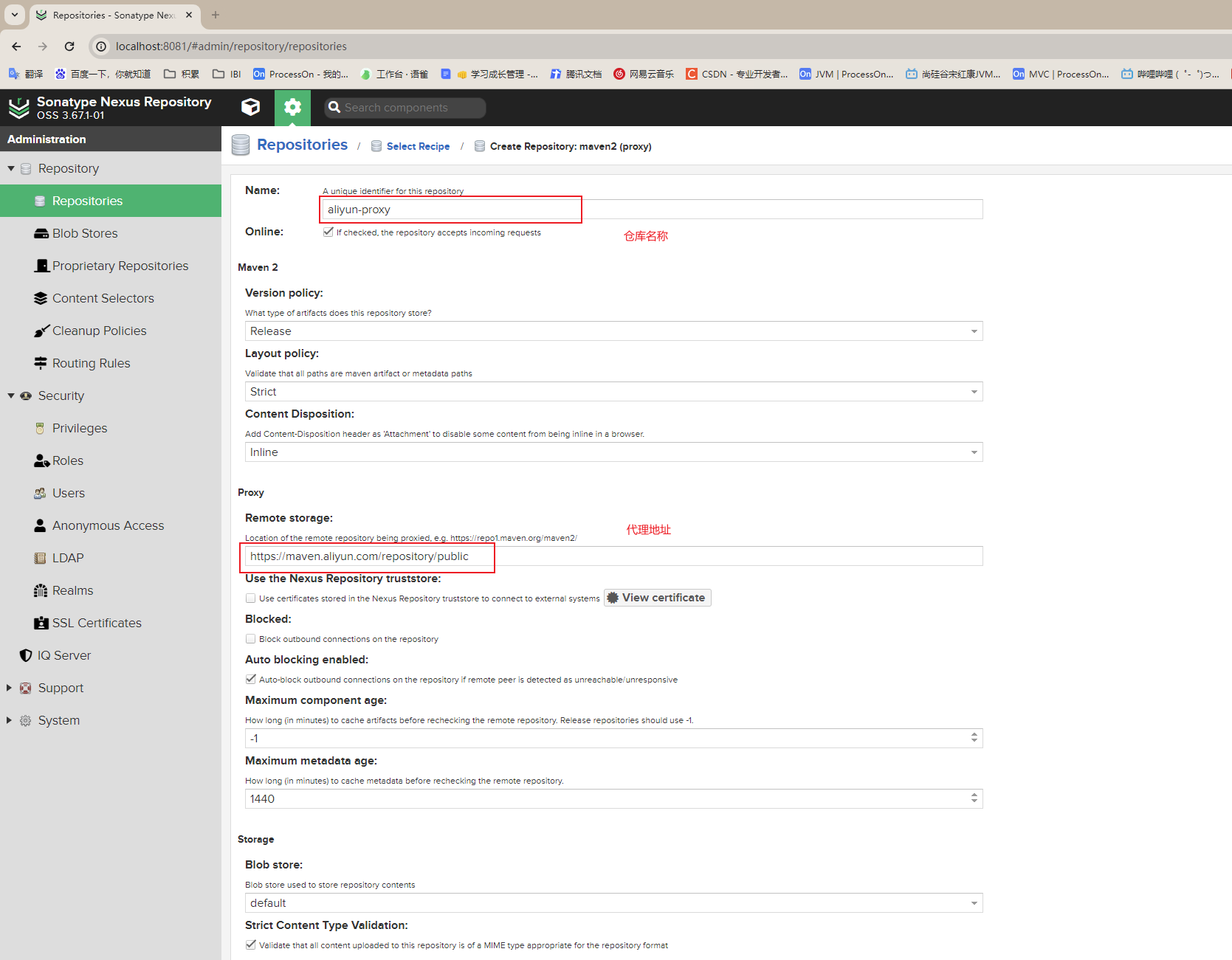Click the IQ Server shield icon
This screenshot has height=960, width=1232.
point(26,655)
